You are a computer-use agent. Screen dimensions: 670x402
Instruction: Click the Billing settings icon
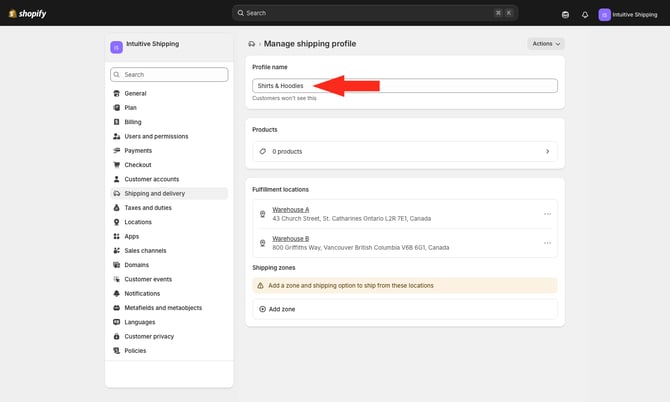click(116, 122)
